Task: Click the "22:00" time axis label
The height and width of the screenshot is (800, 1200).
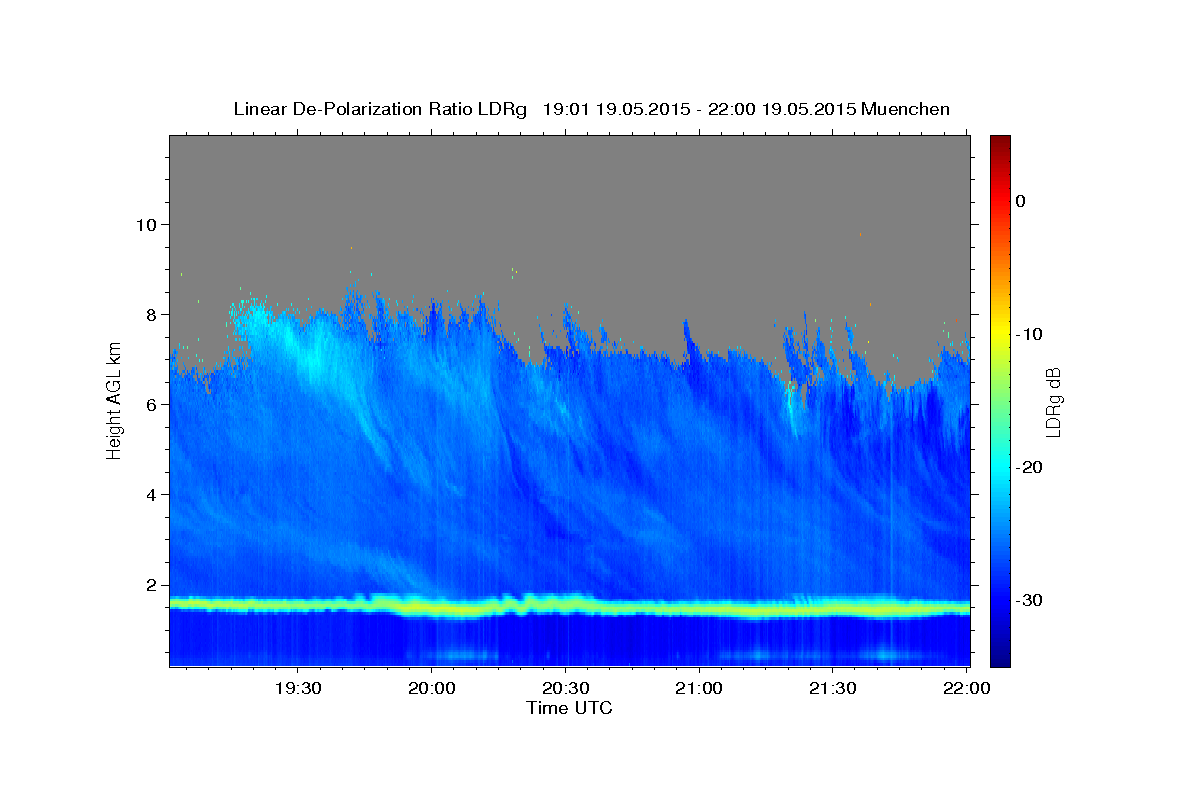Action: coord(967,688)
